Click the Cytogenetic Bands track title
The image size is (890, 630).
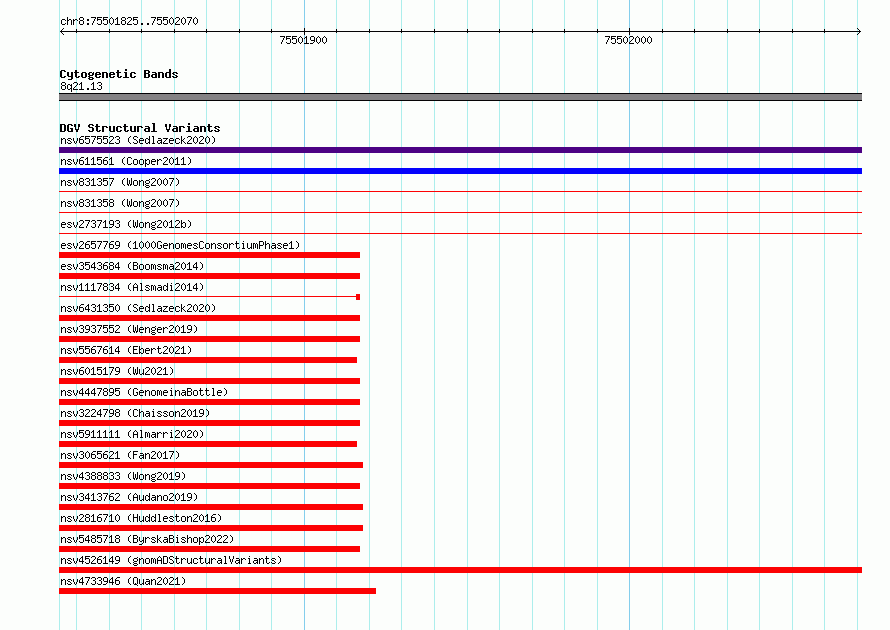(x=119, y=74)
